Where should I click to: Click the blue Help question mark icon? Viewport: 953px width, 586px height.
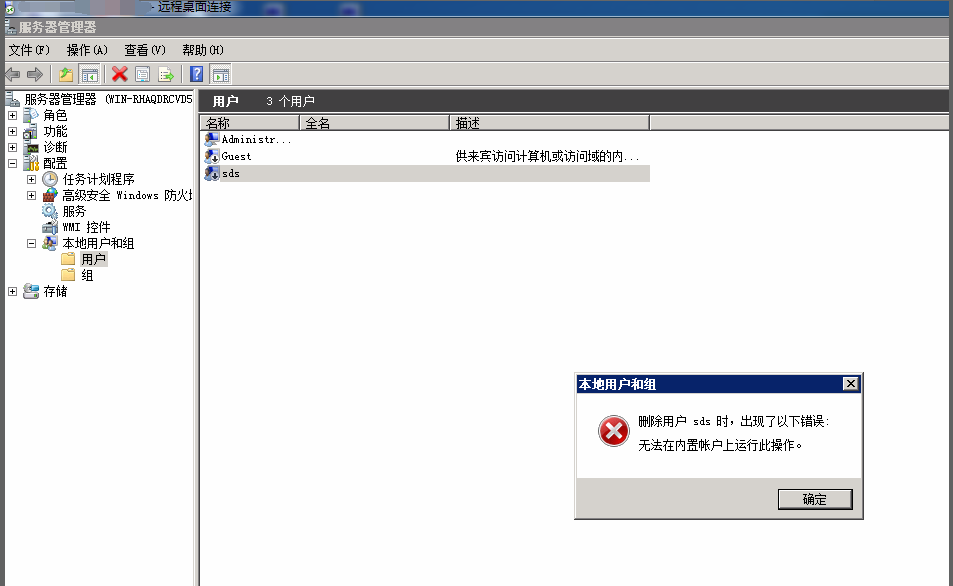197,74
